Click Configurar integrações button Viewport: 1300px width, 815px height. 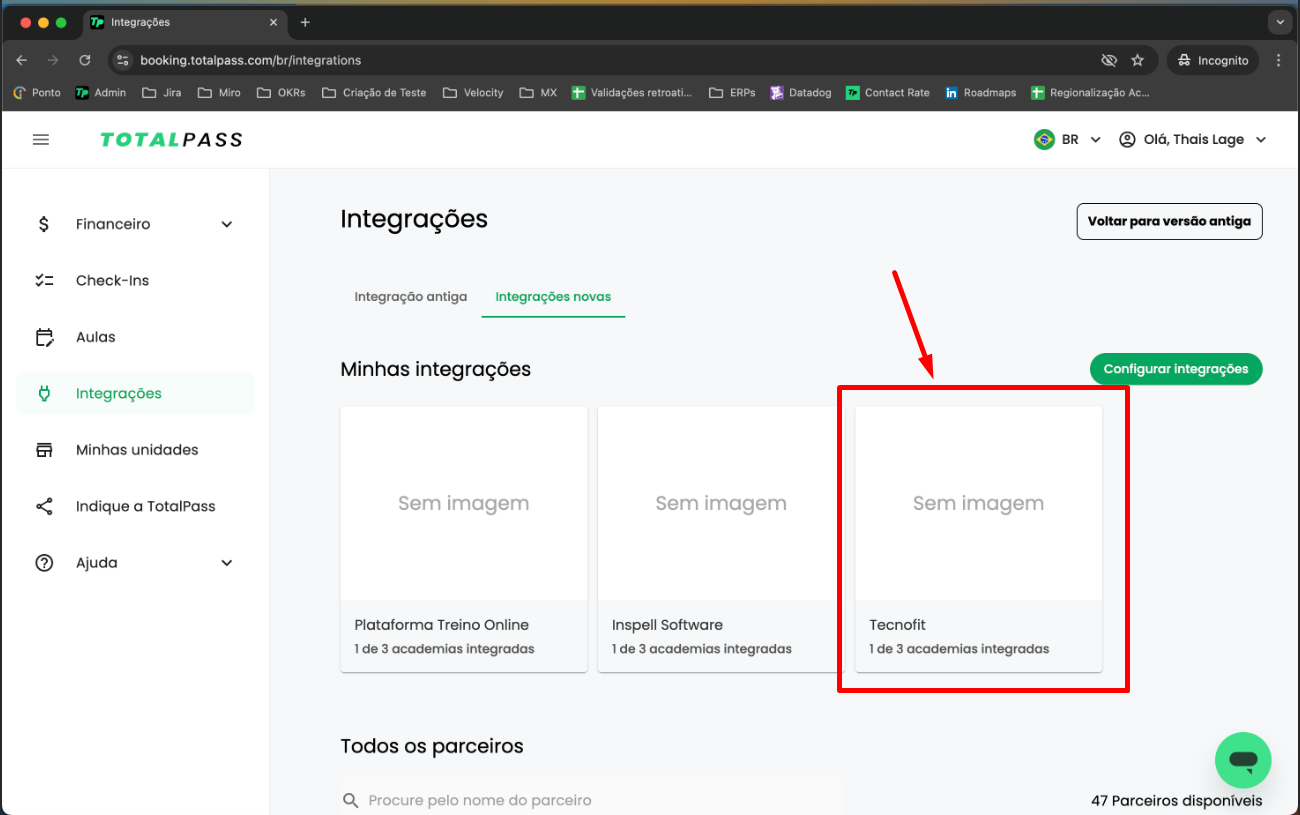1176,369
